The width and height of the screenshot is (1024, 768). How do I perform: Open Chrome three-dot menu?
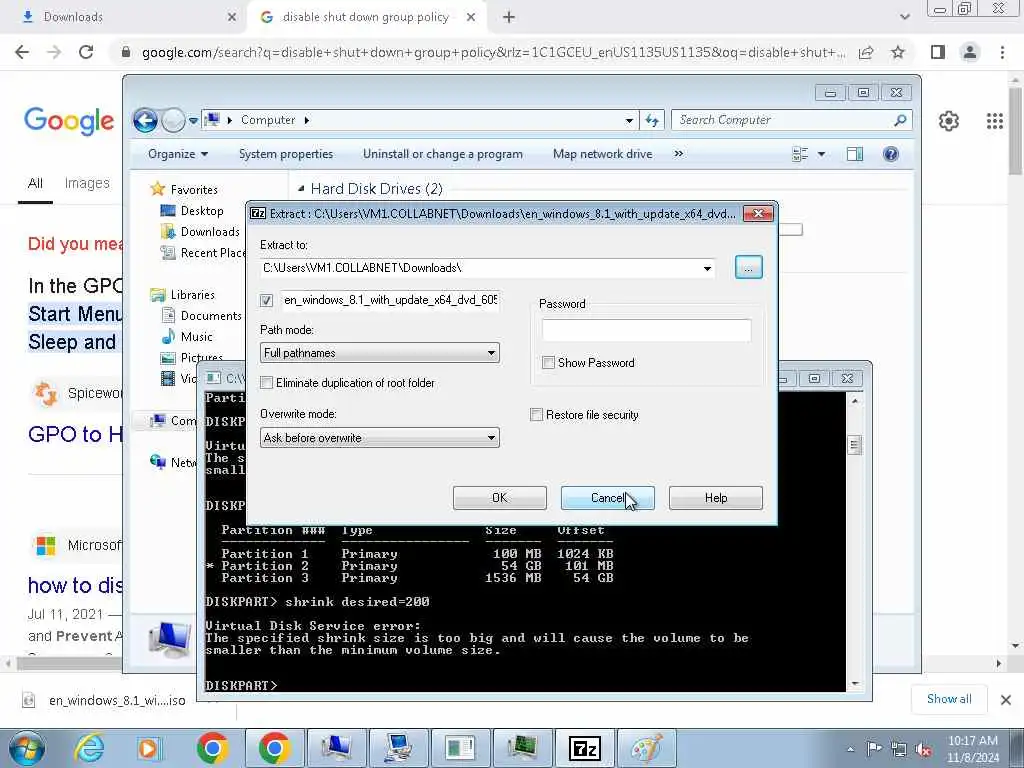[x=1002, y=52]
